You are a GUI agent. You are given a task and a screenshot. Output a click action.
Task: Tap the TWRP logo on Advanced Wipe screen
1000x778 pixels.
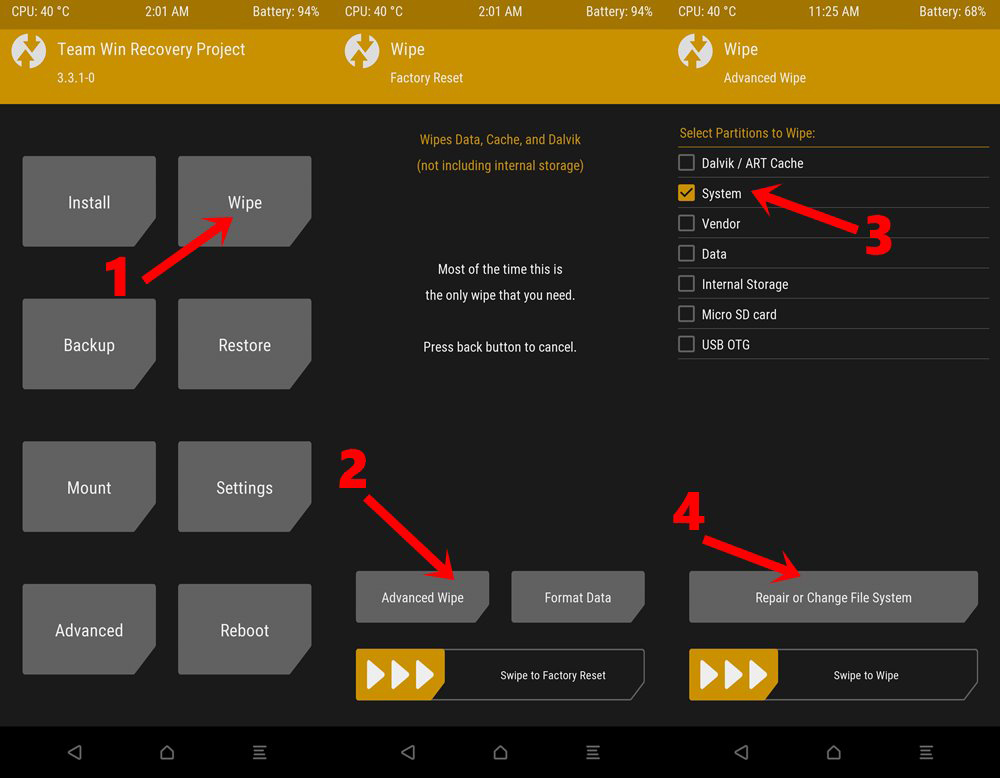(x=695, y=50)
